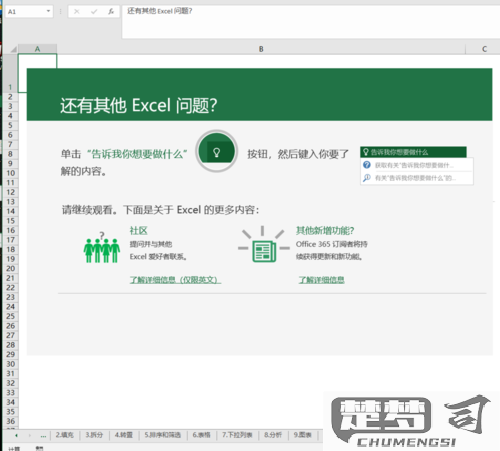
Task: Select column A header
Action: point(37,49)
